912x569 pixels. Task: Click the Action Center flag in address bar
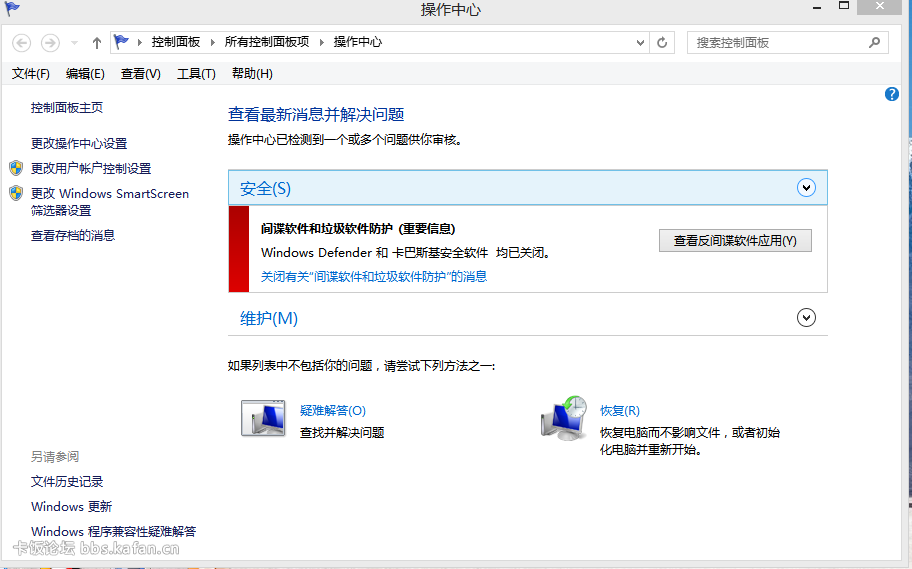coord(121,42)
